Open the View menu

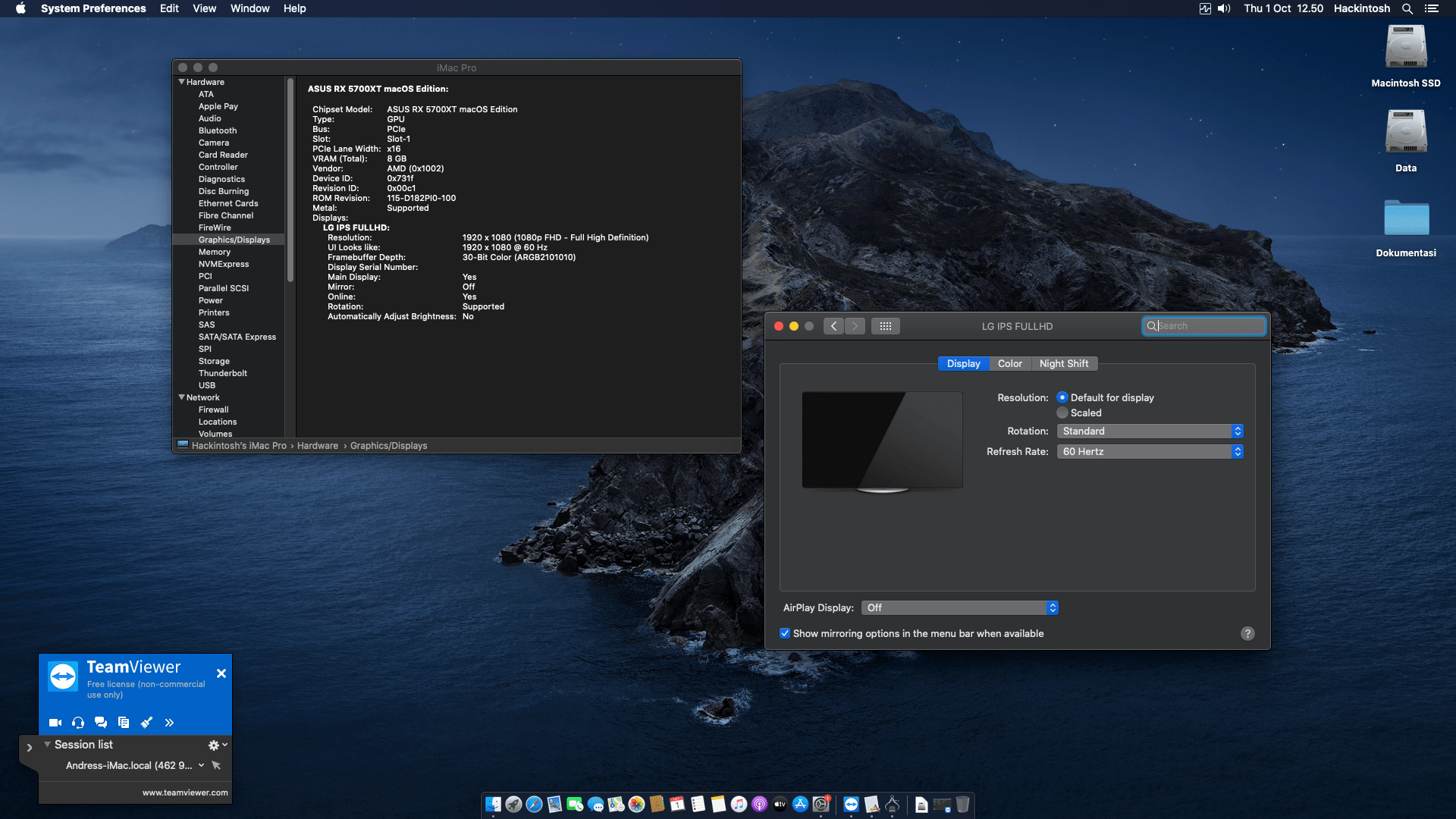(204, 8)
